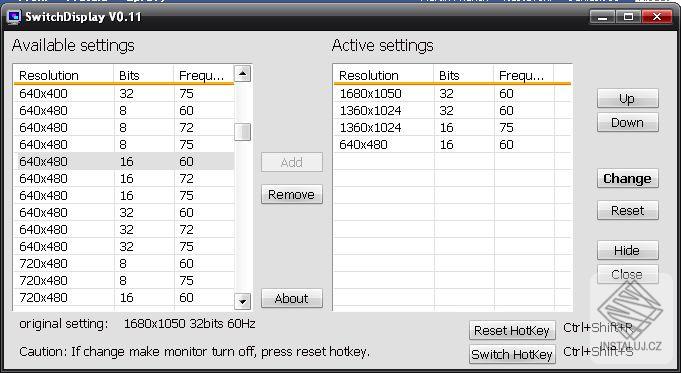681x373 pixels.
Task: Select available row 640x480 8 72
Action: [x=124, y=127]
